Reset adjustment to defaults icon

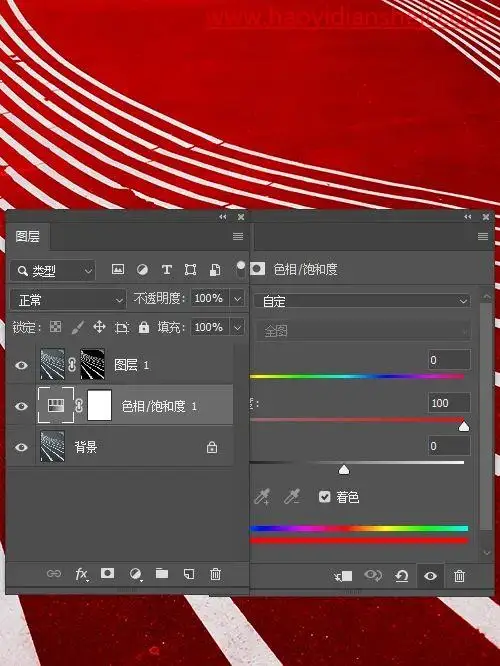(x=401, y=576)
